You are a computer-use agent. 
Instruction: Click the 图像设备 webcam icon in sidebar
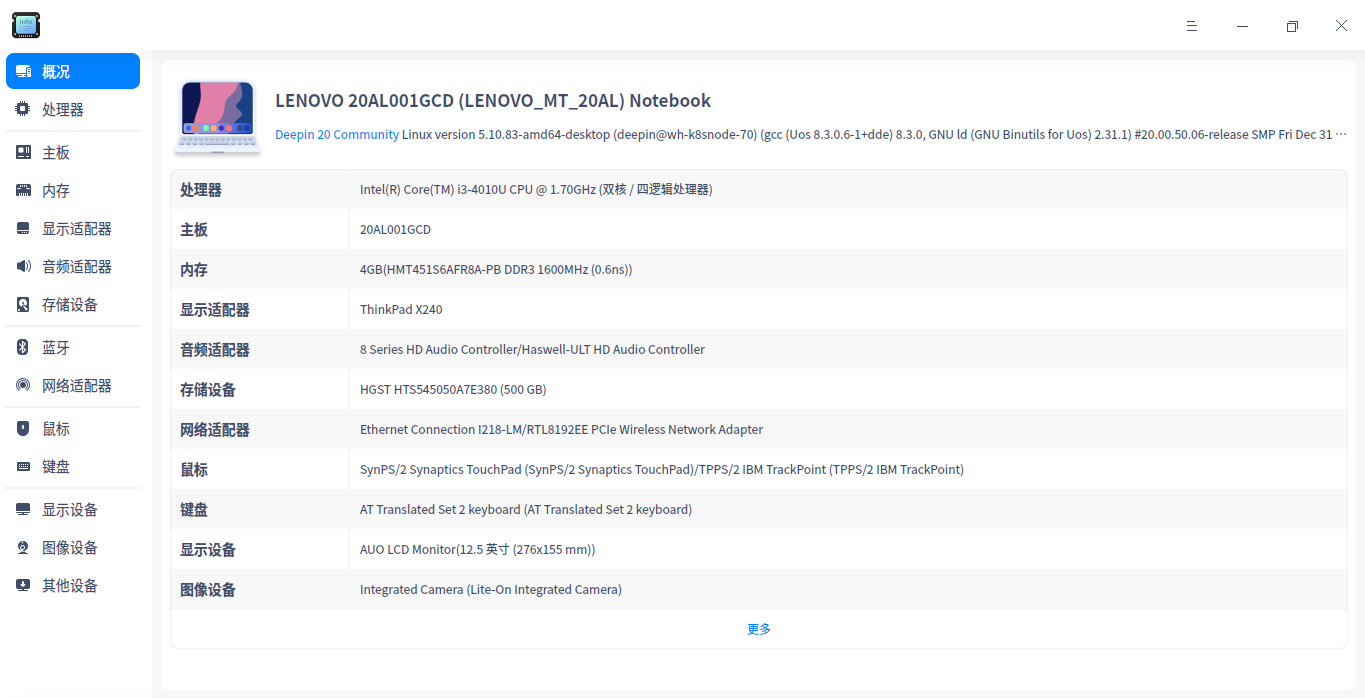[x=23, y=547]
